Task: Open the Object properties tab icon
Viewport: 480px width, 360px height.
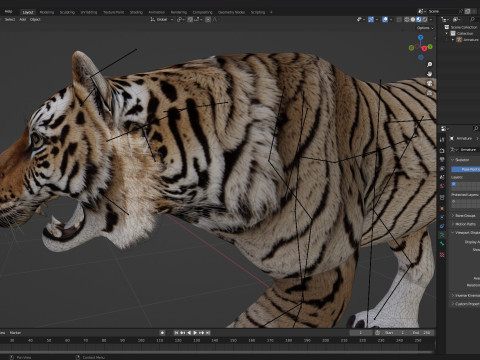Action: point(442,209)
